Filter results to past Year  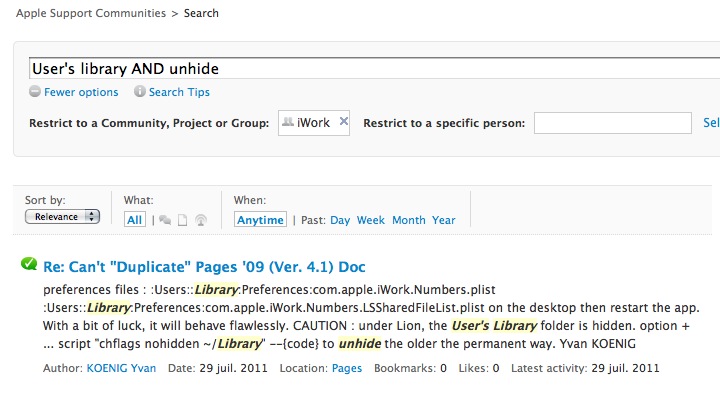tap(444, 220)
